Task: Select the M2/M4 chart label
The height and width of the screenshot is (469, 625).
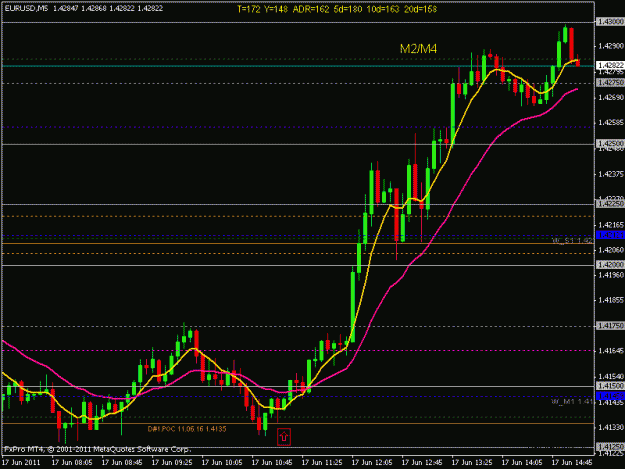Action: tap(418, 49)
